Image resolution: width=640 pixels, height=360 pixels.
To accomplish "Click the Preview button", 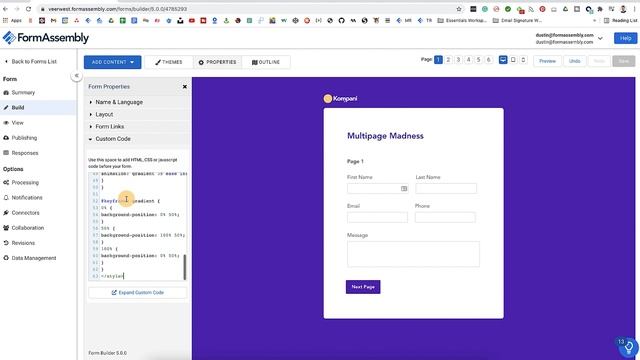I will (547, 61).
